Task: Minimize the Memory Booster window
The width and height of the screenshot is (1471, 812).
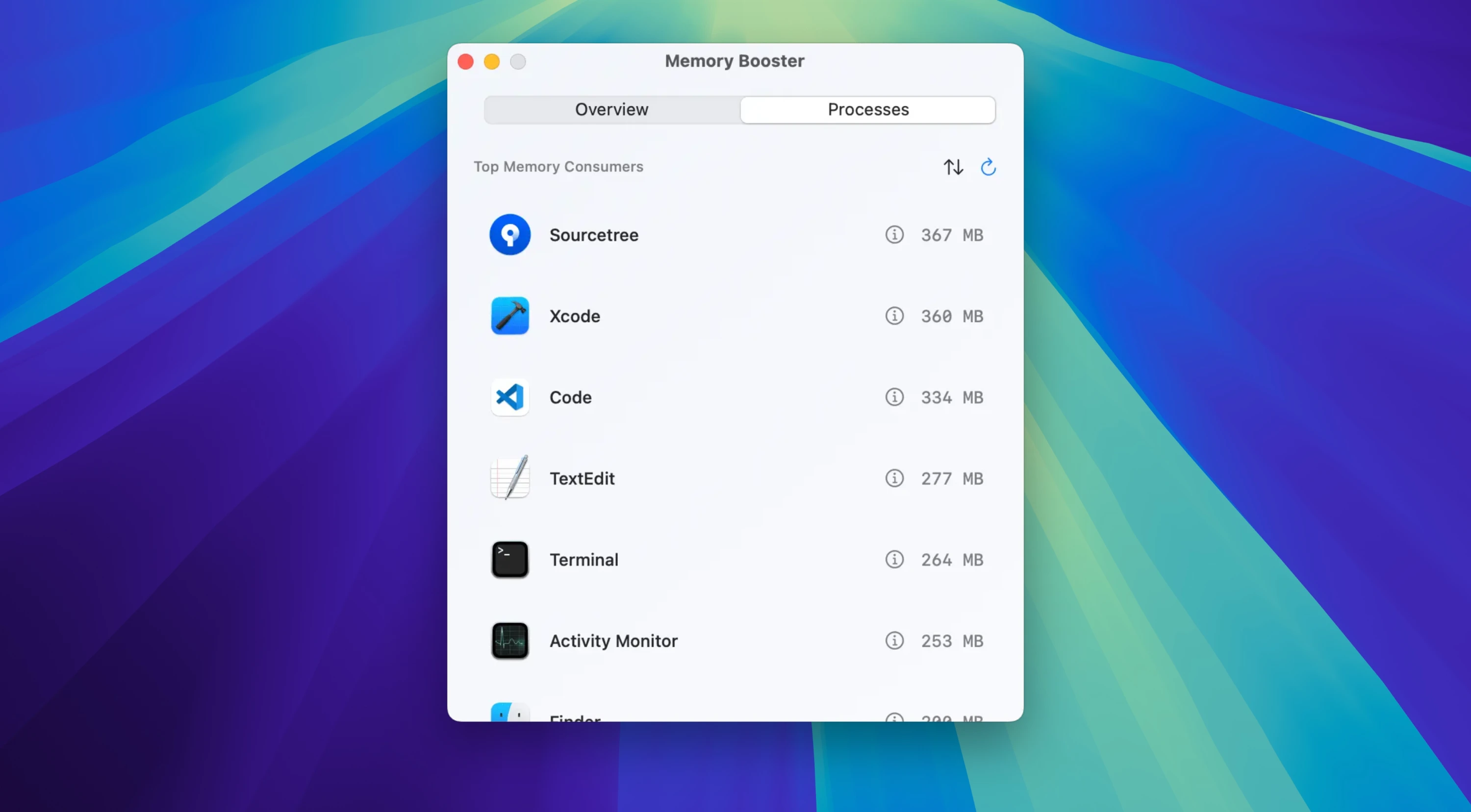Action: tap(492, 62)
